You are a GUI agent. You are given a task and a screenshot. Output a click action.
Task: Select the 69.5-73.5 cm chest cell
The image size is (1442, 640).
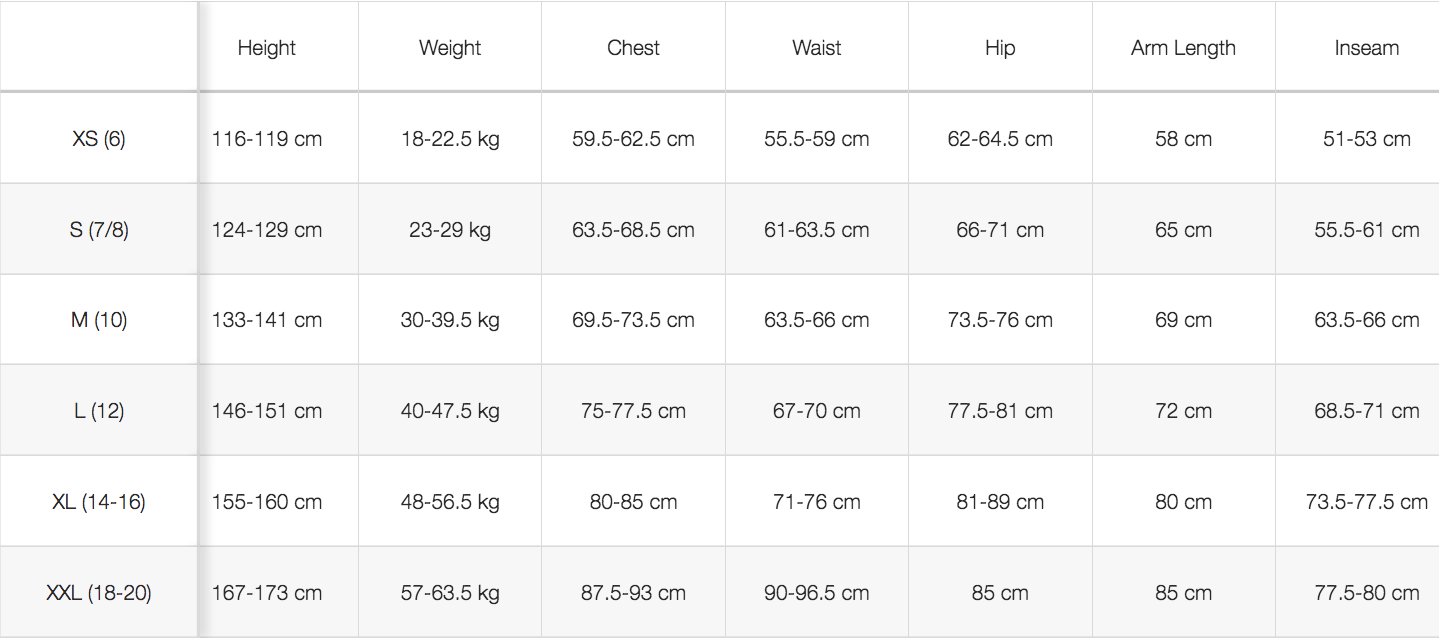pos(633,321)
